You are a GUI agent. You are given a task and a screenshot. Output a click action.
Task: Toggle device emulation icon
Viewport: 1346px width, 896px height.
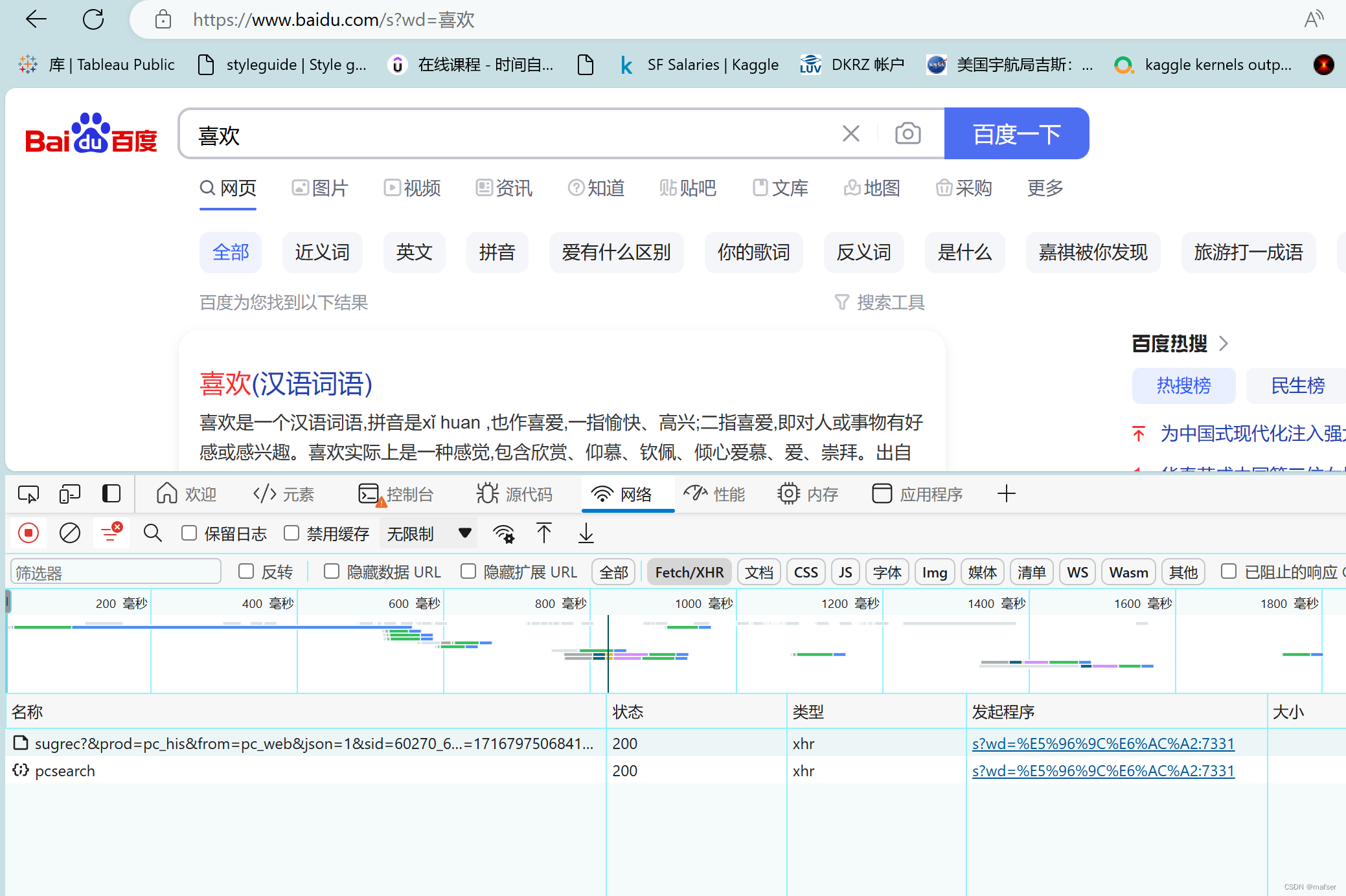click(x=69, y=494)
